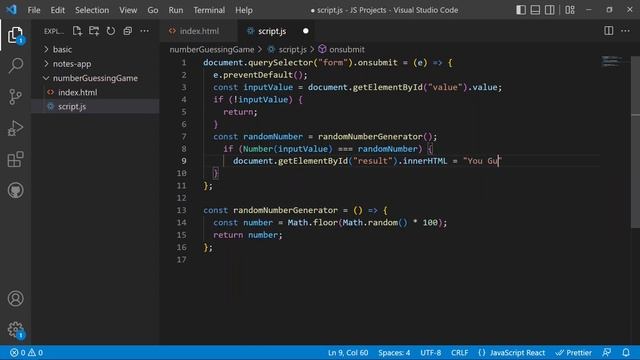The width and height of the screenshot is (640, 360).
Task: Create a new file in Explorer
Action: coord(77,31)
